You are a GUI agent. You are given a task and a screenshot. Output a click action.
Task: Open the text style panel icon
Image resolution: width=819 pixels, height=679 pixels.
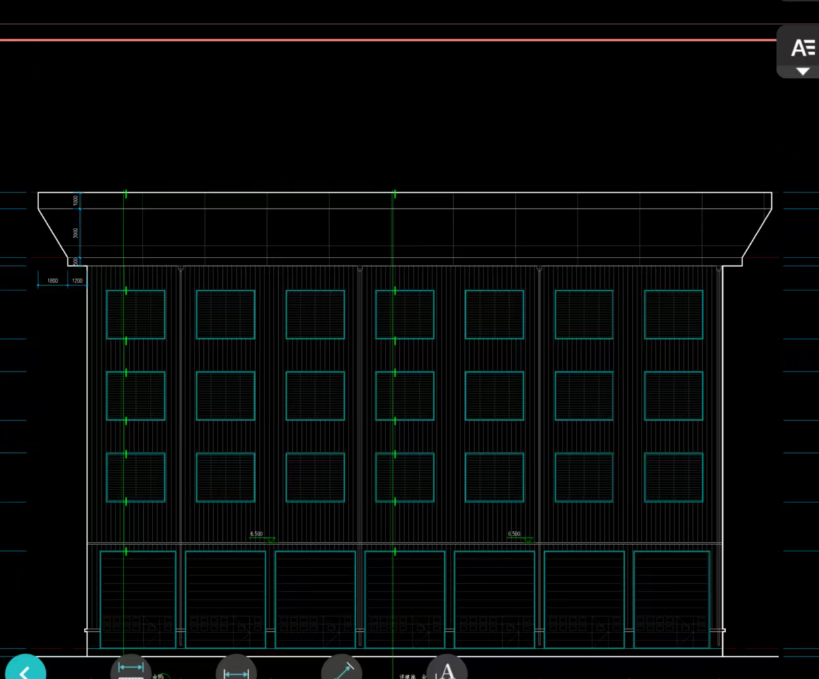(x=801, y=47)
